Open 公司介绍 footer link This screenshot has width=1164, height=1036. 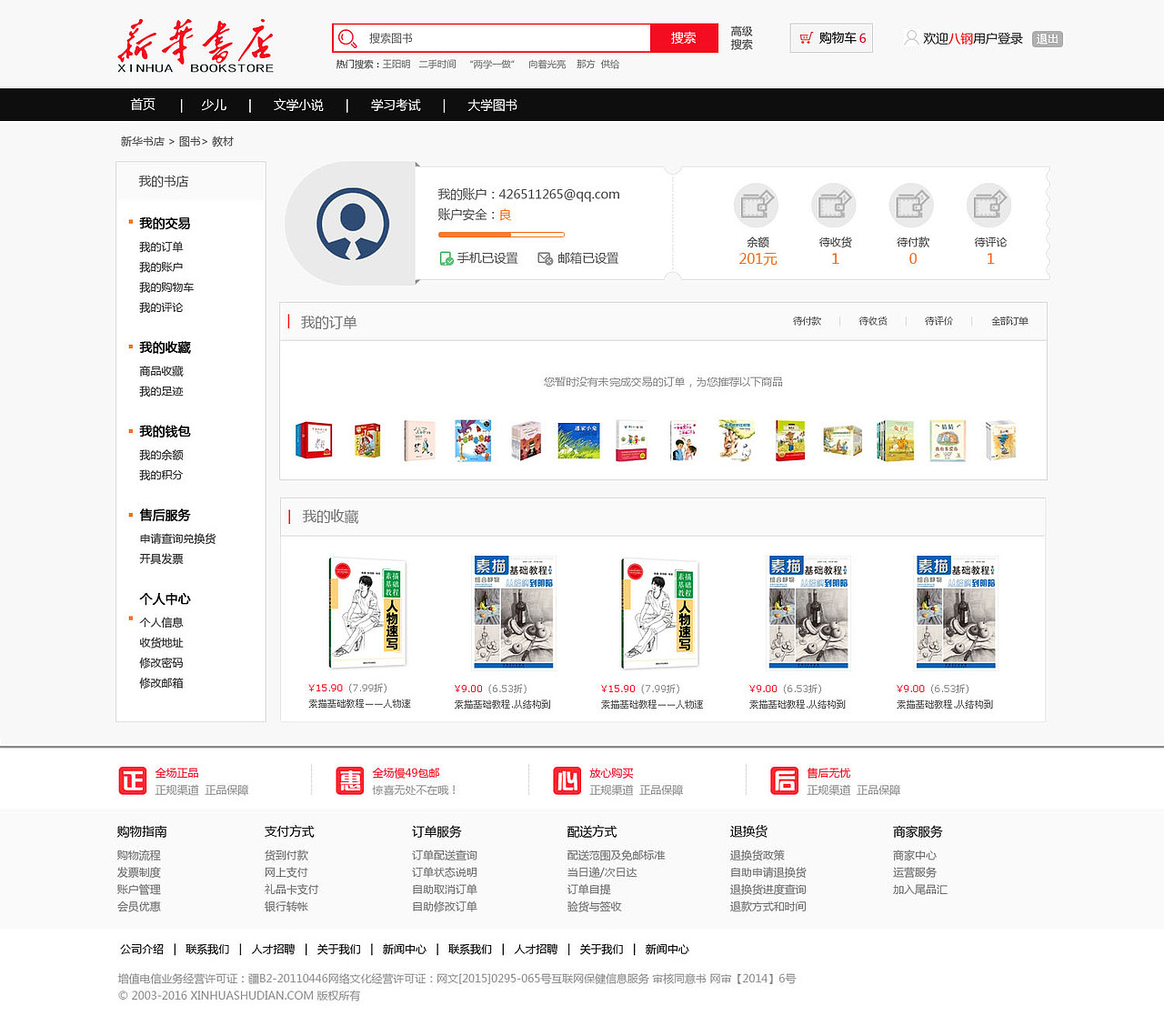[x=142, y=950]
